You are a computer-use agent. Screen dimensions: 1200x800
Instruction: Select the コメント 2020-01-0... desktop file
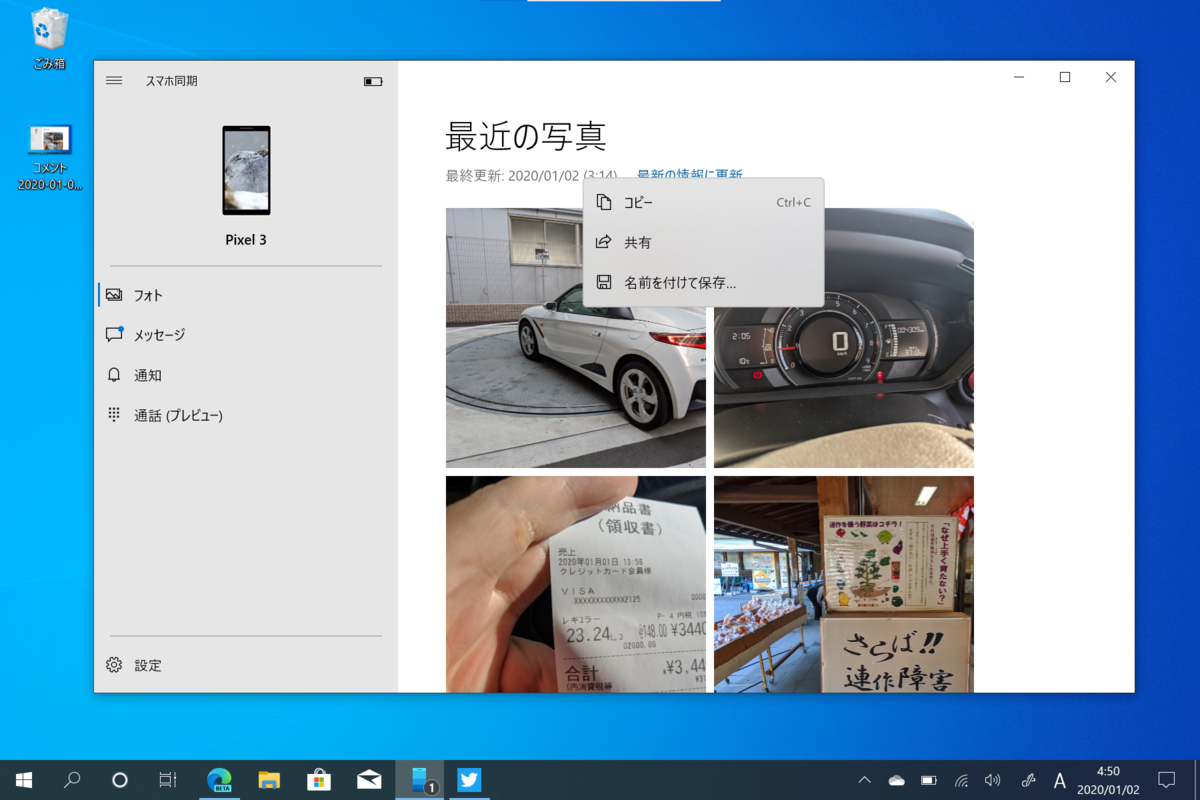50,158
